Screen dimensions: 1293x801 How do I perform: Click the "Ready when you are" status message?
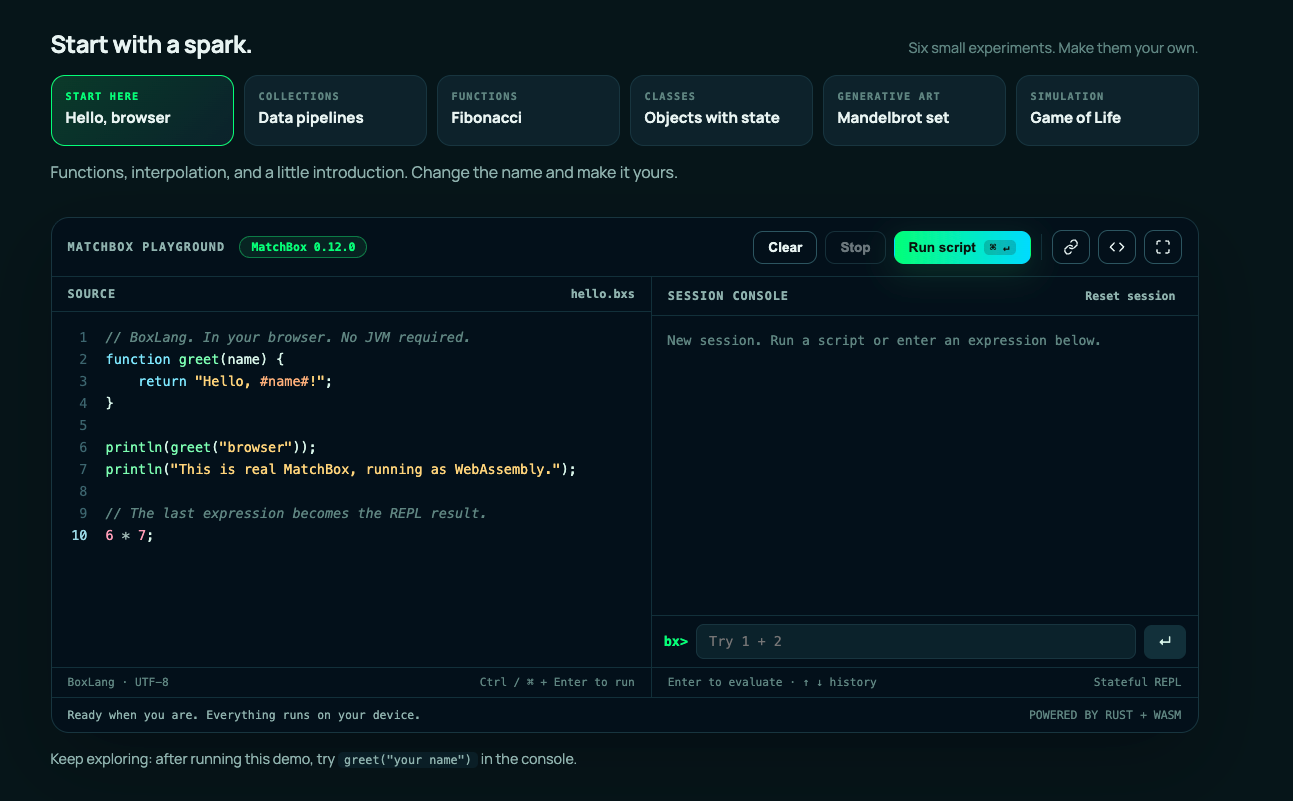coord(244,715)
